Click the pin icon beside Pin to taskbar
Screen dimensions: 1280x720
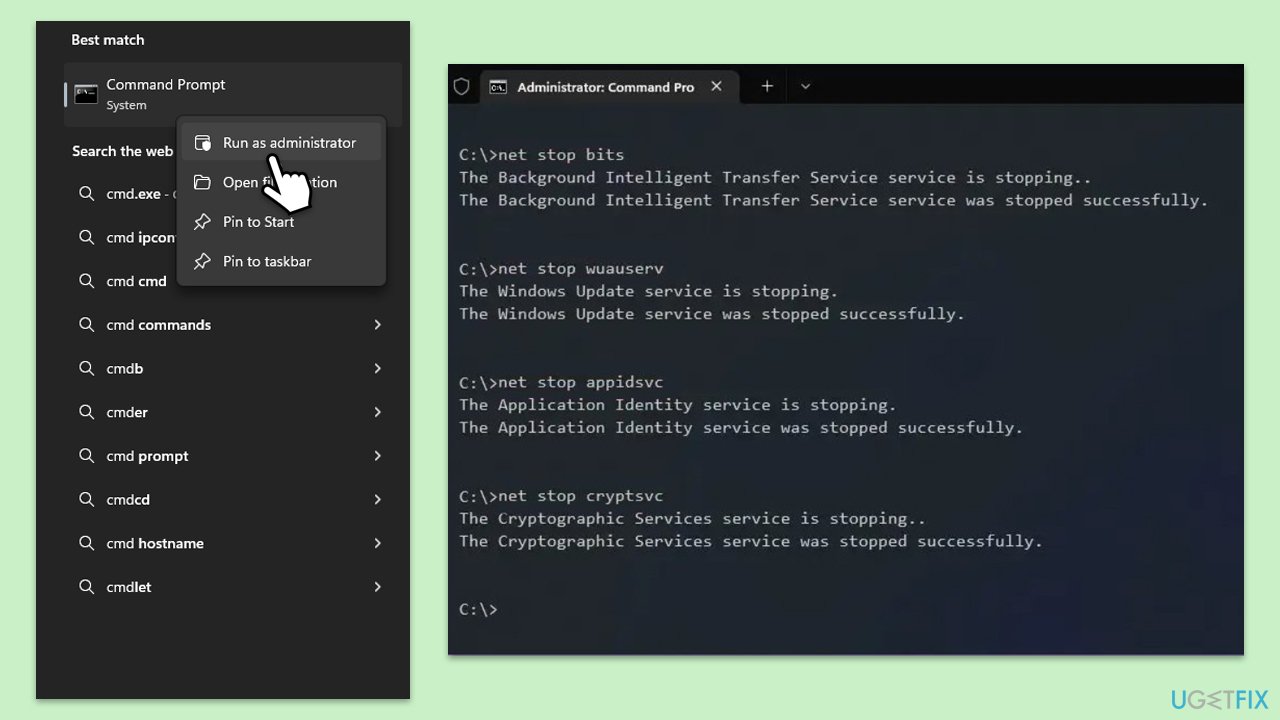pos(202,261)
